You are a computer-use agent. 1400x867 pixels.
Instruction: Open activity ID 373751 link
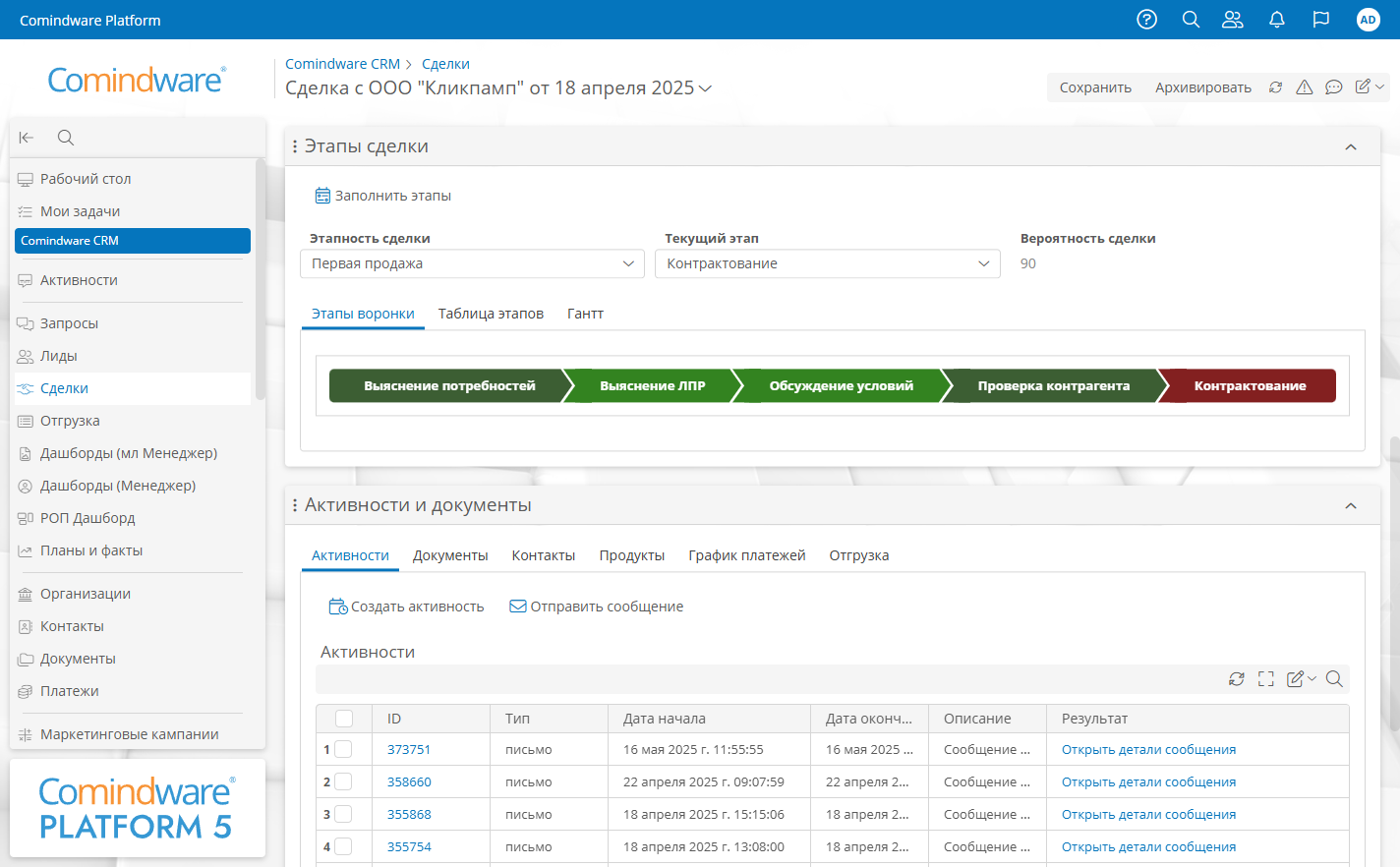point(409,749)
